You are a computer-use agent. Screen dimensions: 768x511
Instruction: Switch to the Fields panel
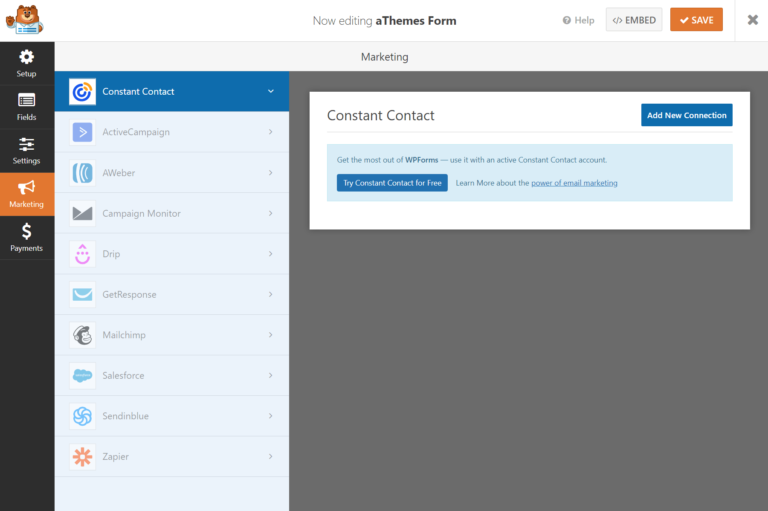(x=27, y=107)
